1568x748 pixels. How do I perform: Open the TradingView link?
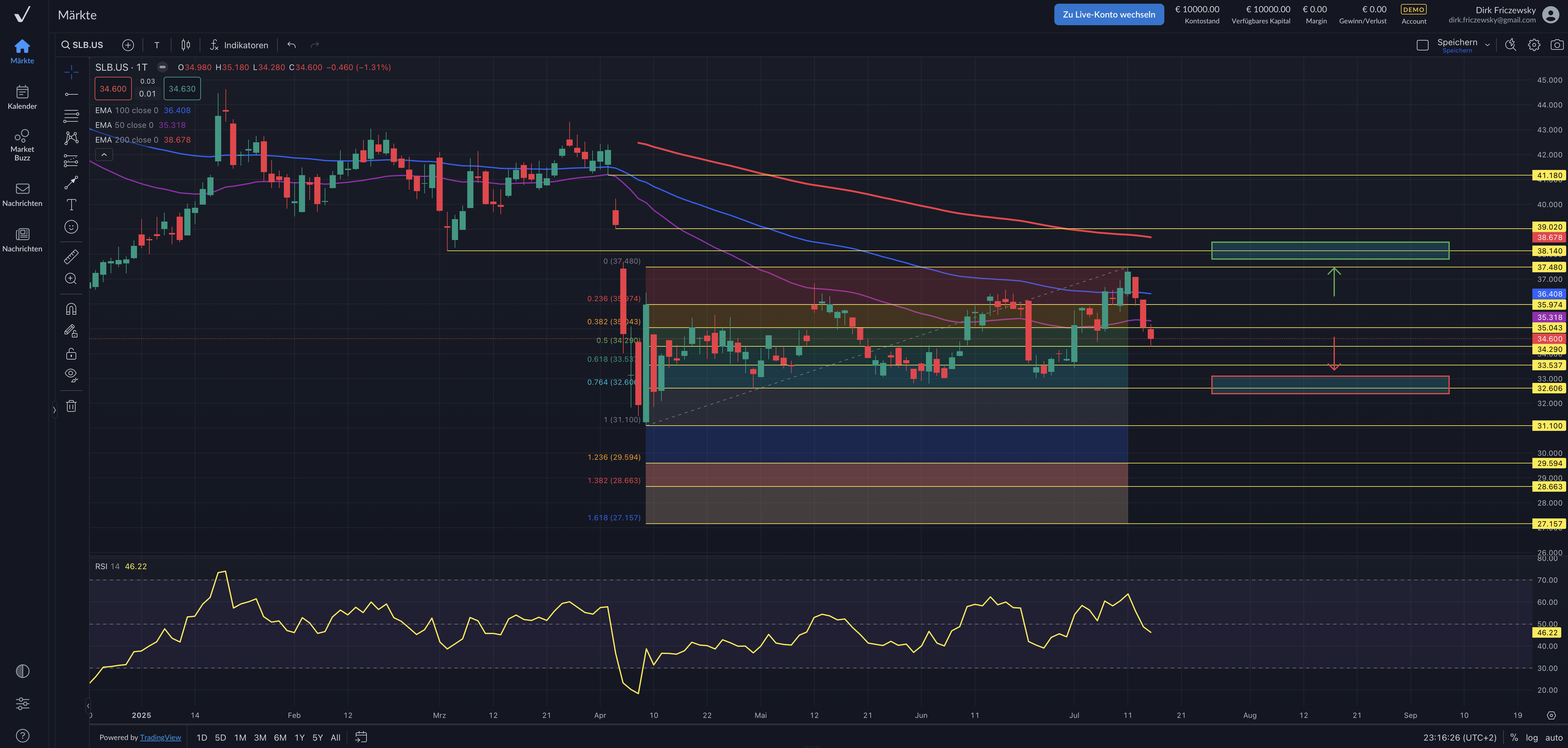tap(160, 738)
